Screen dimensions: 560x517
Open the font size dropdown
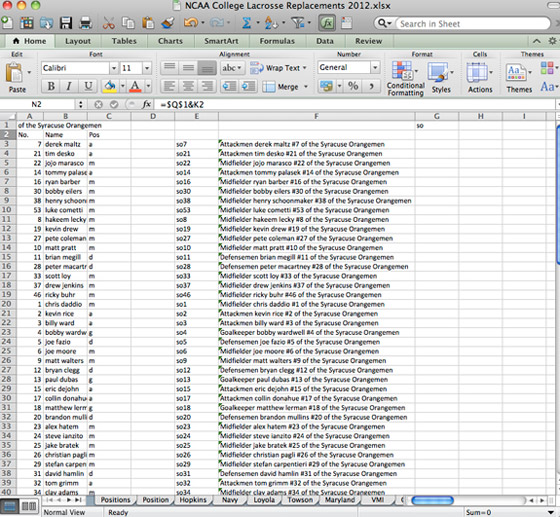click(x=147, y=68)
